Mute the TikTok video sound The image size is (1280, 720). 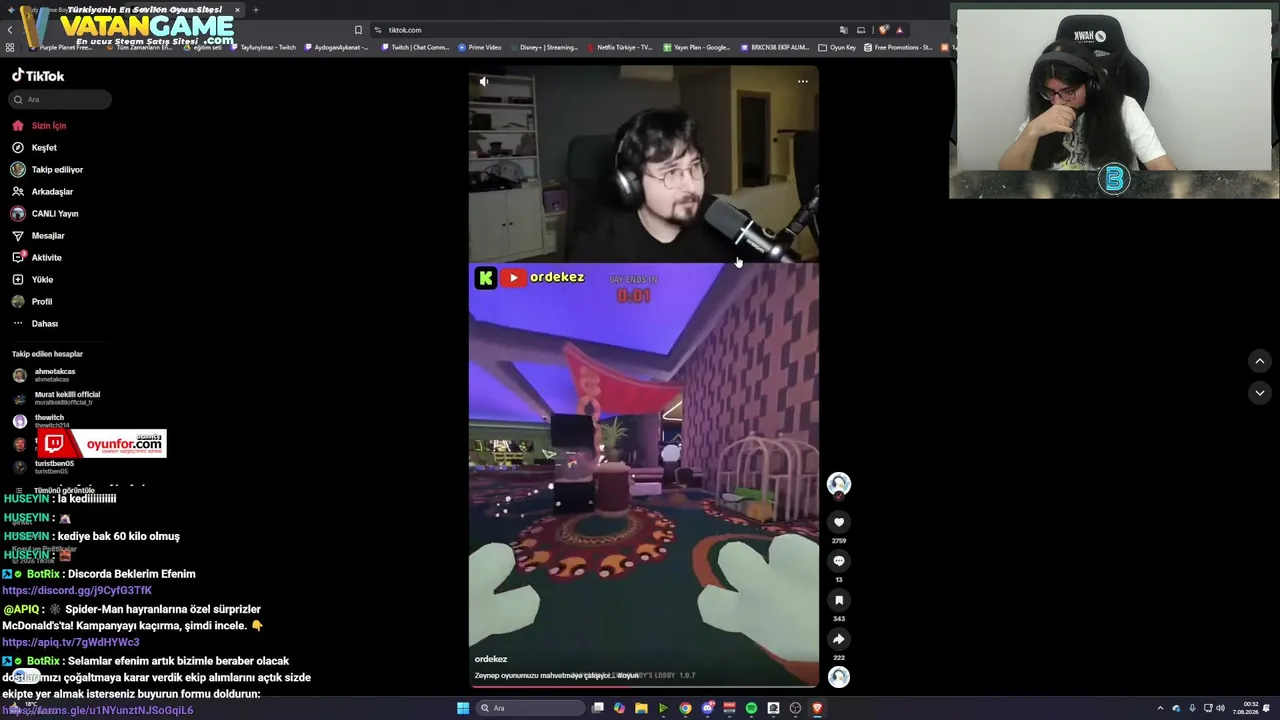[x=484, y=82]
